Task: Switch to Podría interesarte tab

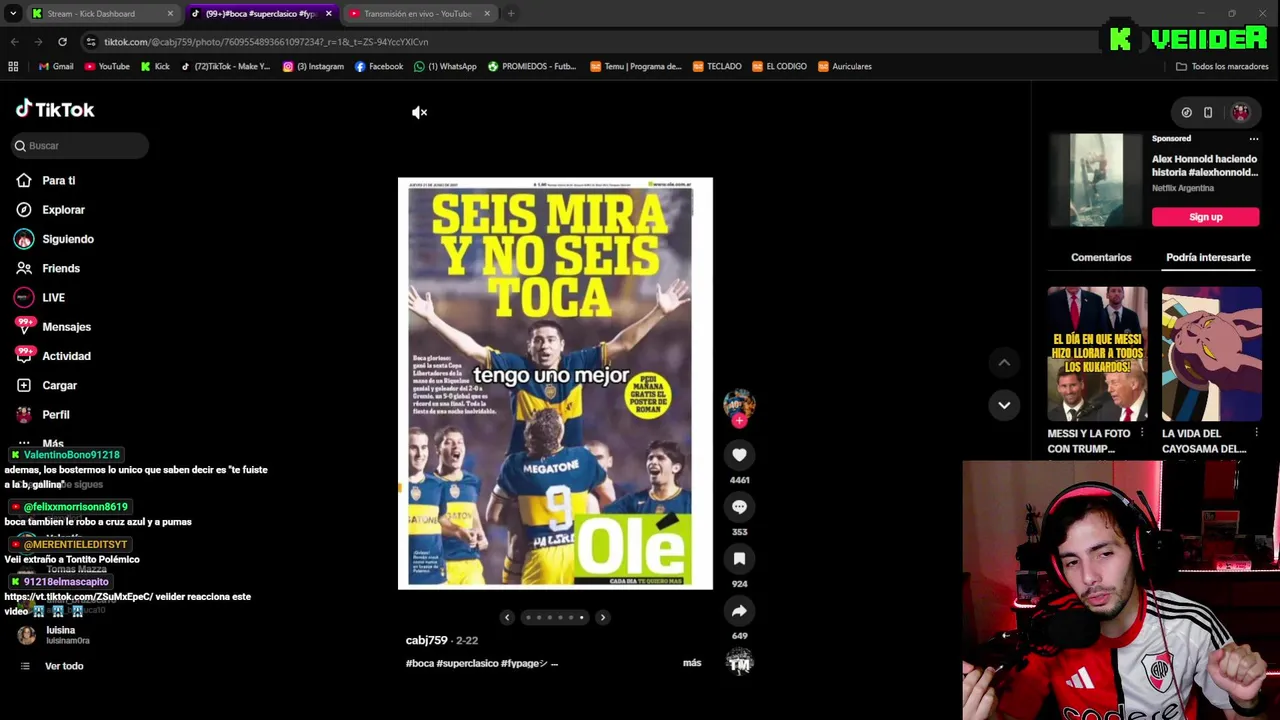Action: 1208,257
